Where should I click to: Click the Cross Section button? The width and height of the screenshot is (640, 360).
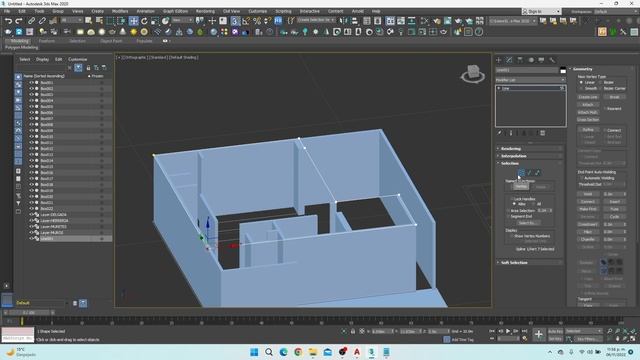coord(588,120)
